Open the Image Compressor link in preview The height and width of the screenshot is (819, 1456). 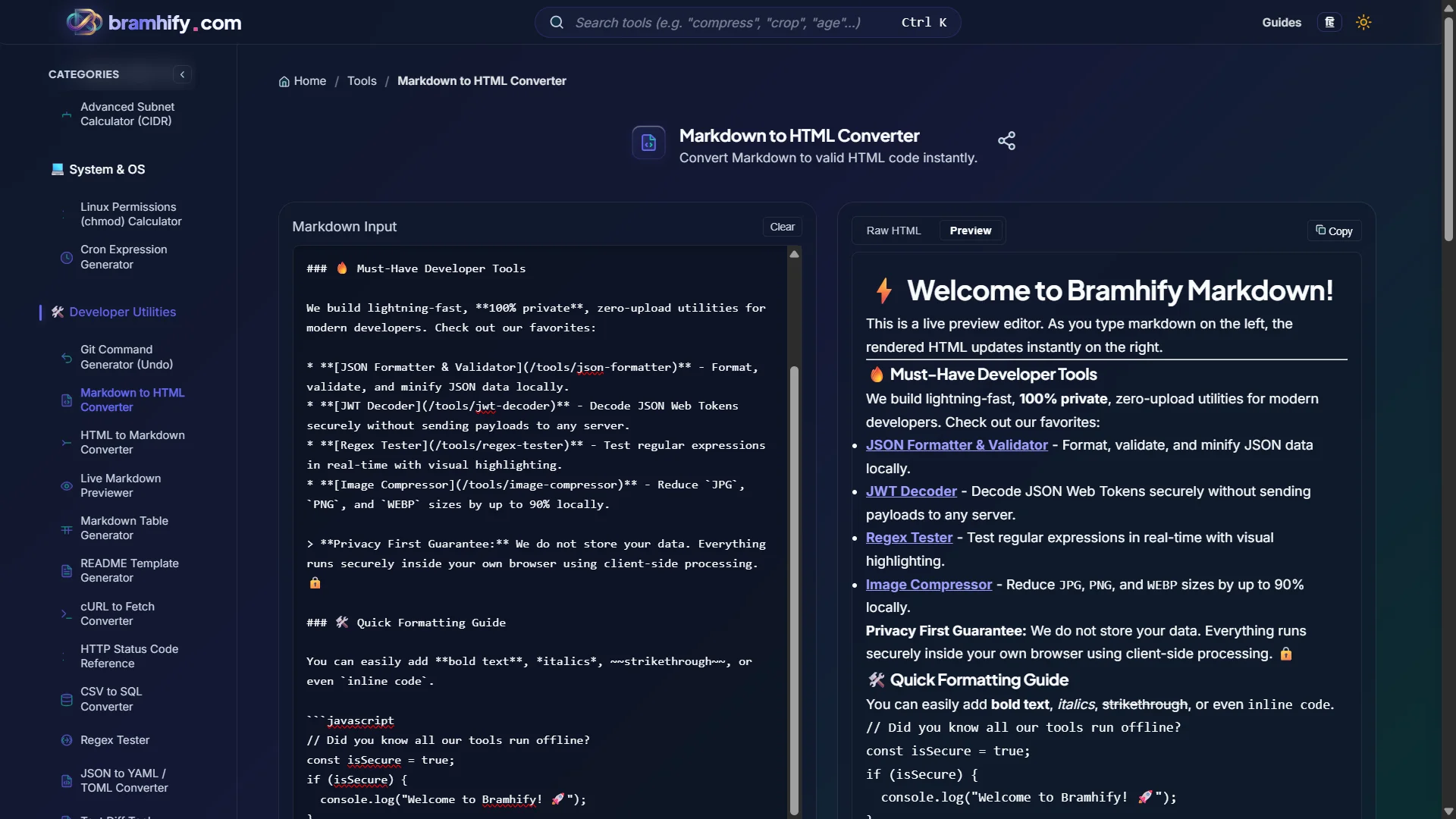(x=928, y=585)
